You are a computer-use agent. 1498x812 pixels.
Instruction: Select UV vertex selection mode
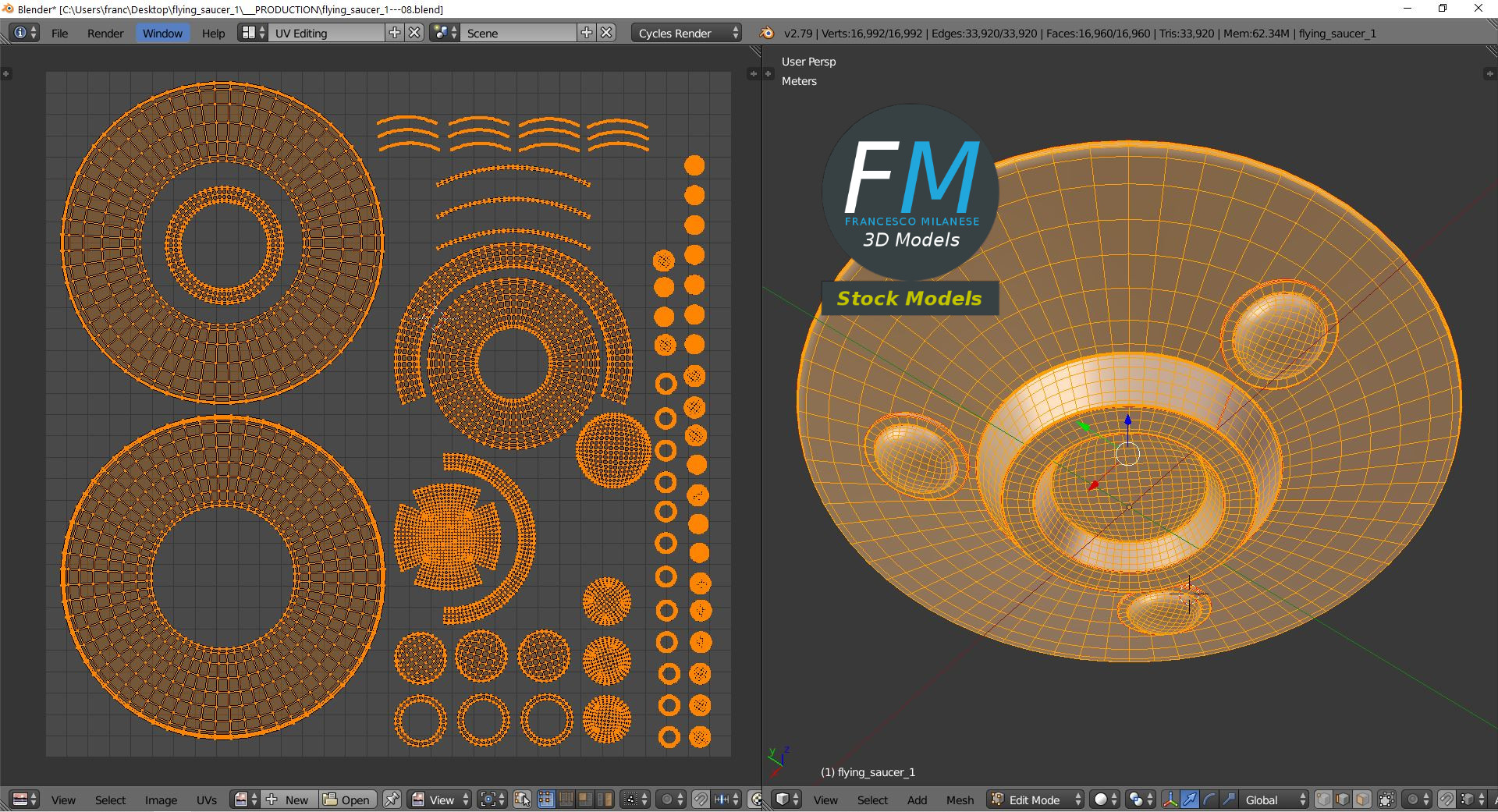point(546,800)
